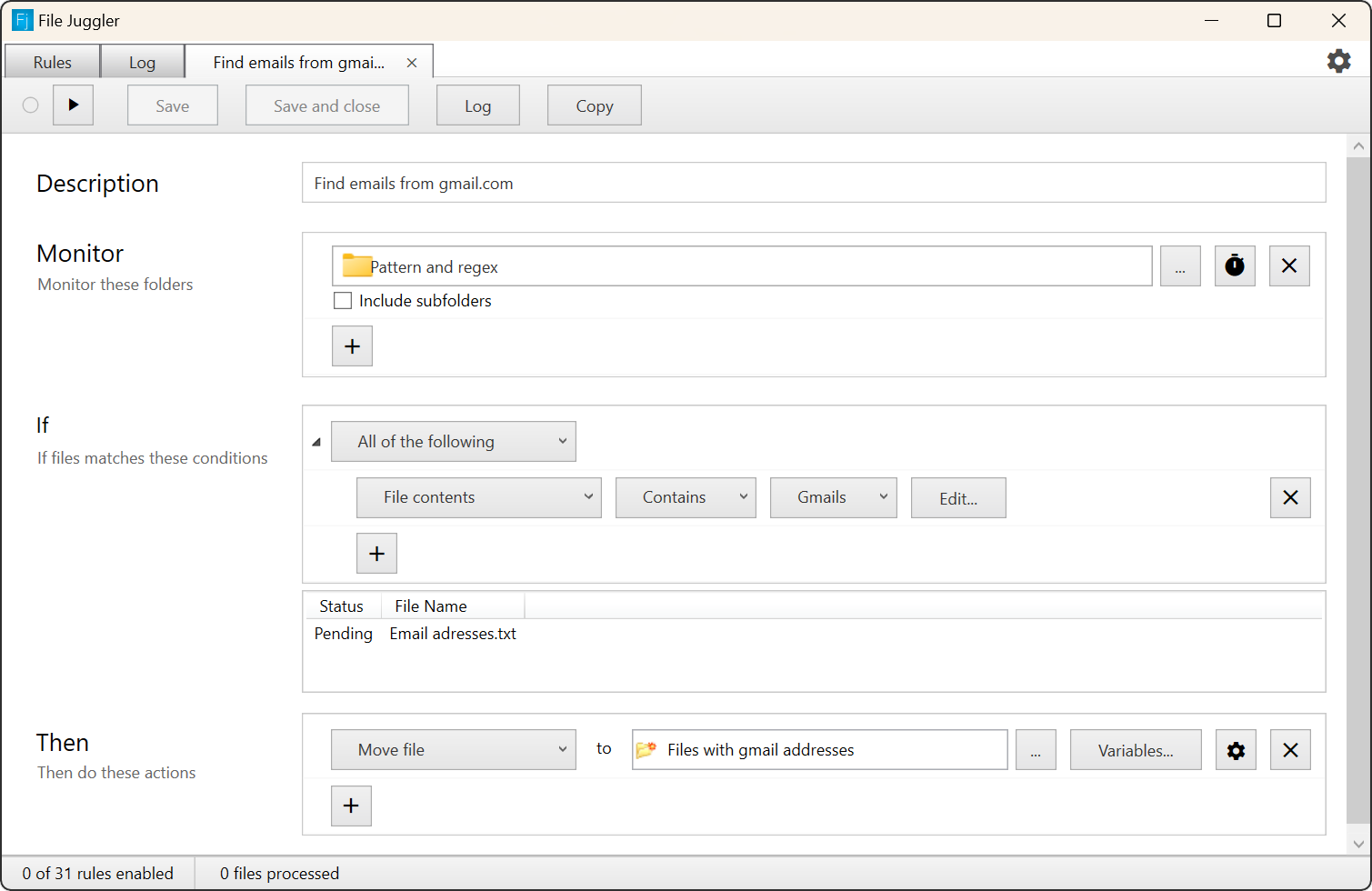Close the Find emails rule tab
Viewport: 1372px width, 891px height.
tap(412, 63)
